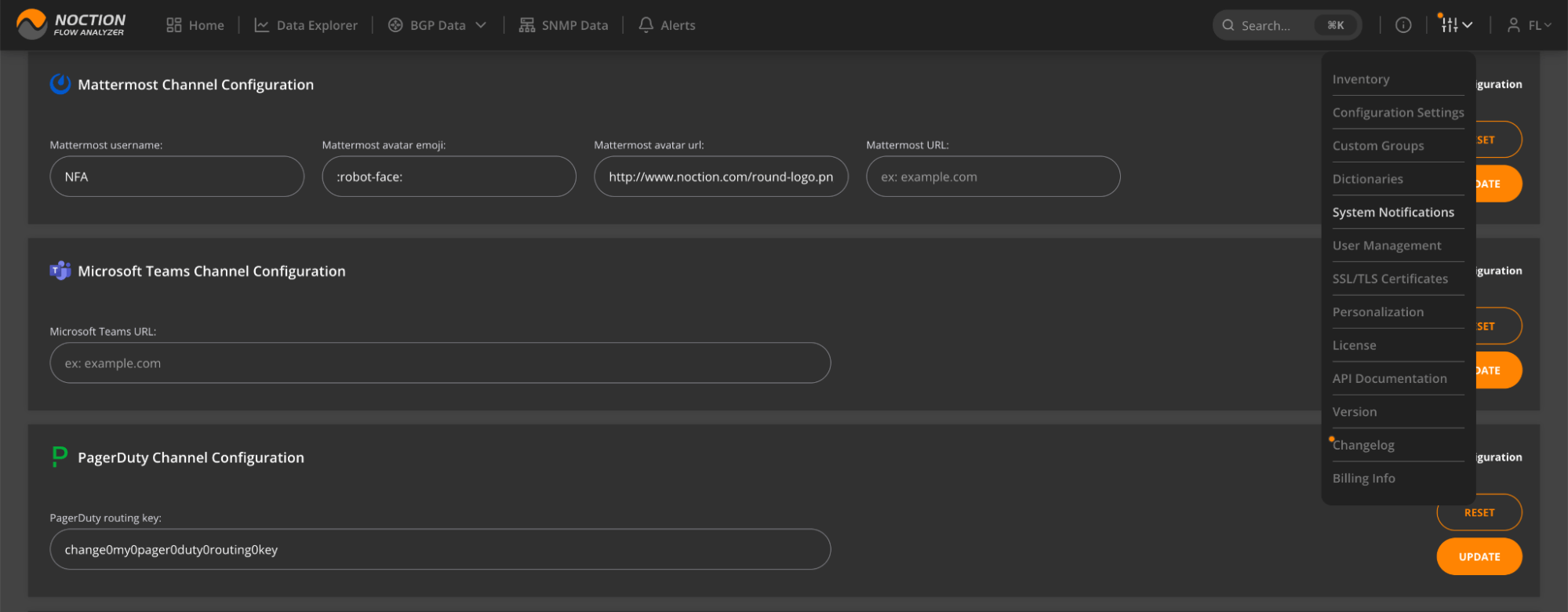This screenshot has height=612, width=1568.
Task: Click the Microsoft Teams RESET button
Action: (1499, 326)
